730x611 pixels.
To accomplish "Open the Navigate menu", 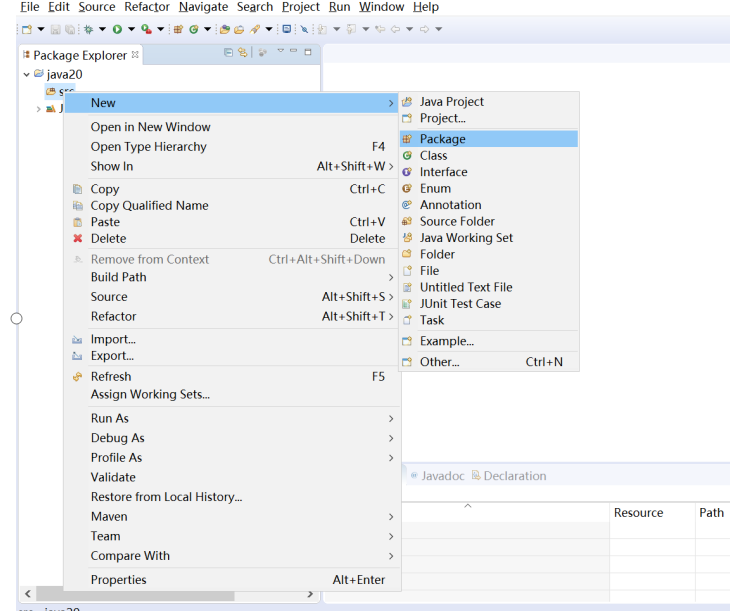I will tap(203, 7).
